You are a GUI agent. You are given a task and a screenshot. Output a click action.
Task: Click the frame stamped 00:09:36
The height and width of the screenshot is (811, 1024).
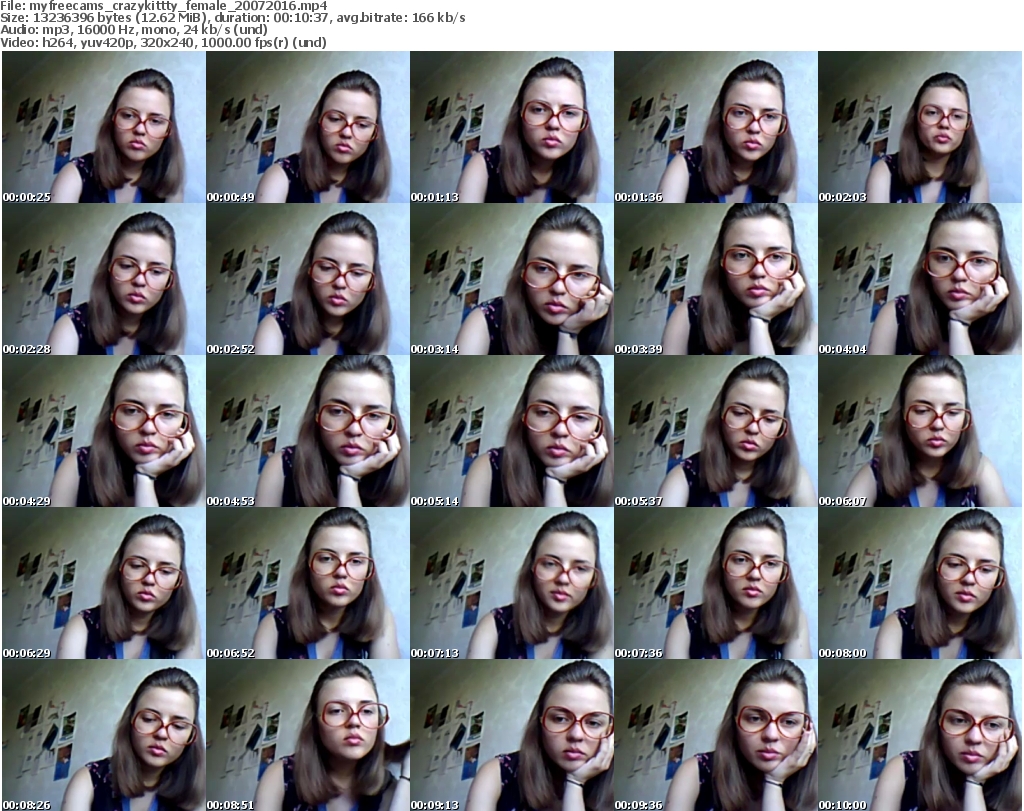[716, 735]
